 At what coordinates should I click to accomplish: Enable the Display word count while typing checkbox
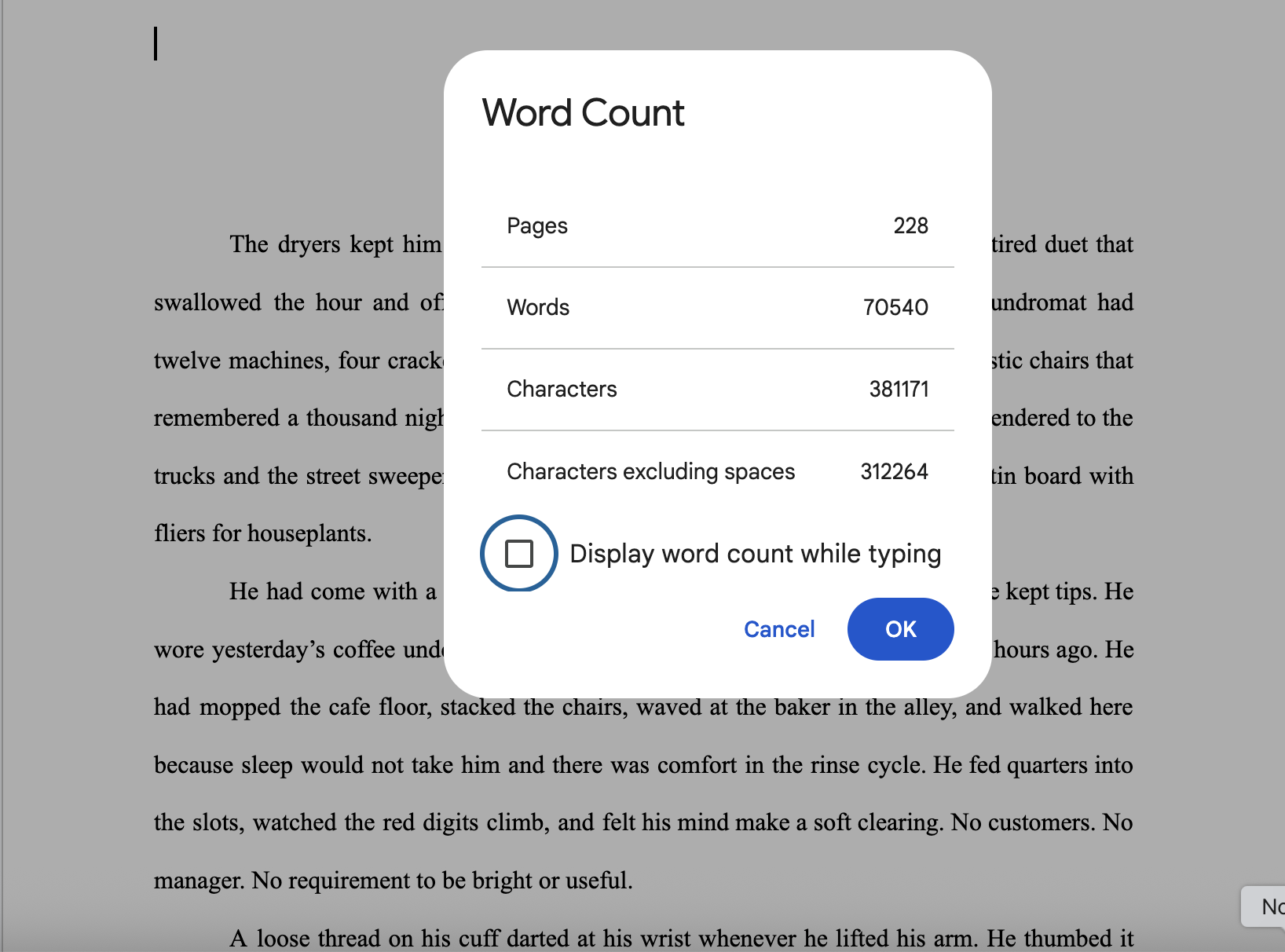[518, 554]
